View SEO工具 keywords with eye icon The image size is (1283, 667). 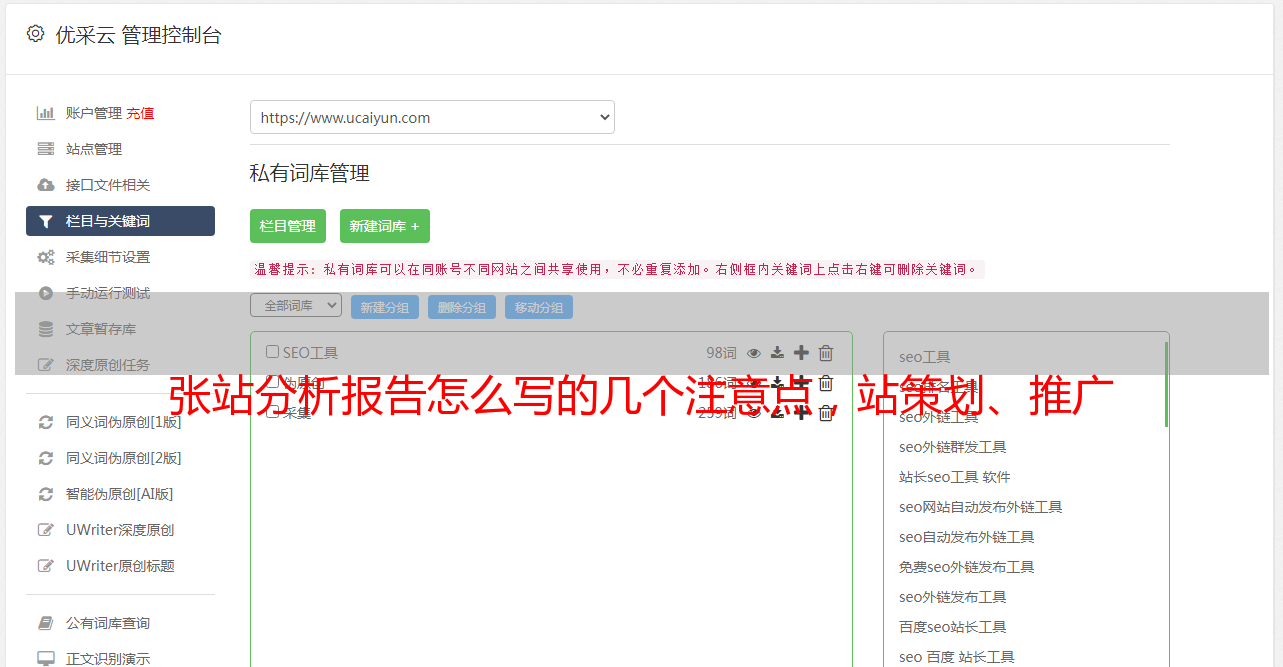coord(754,353)
